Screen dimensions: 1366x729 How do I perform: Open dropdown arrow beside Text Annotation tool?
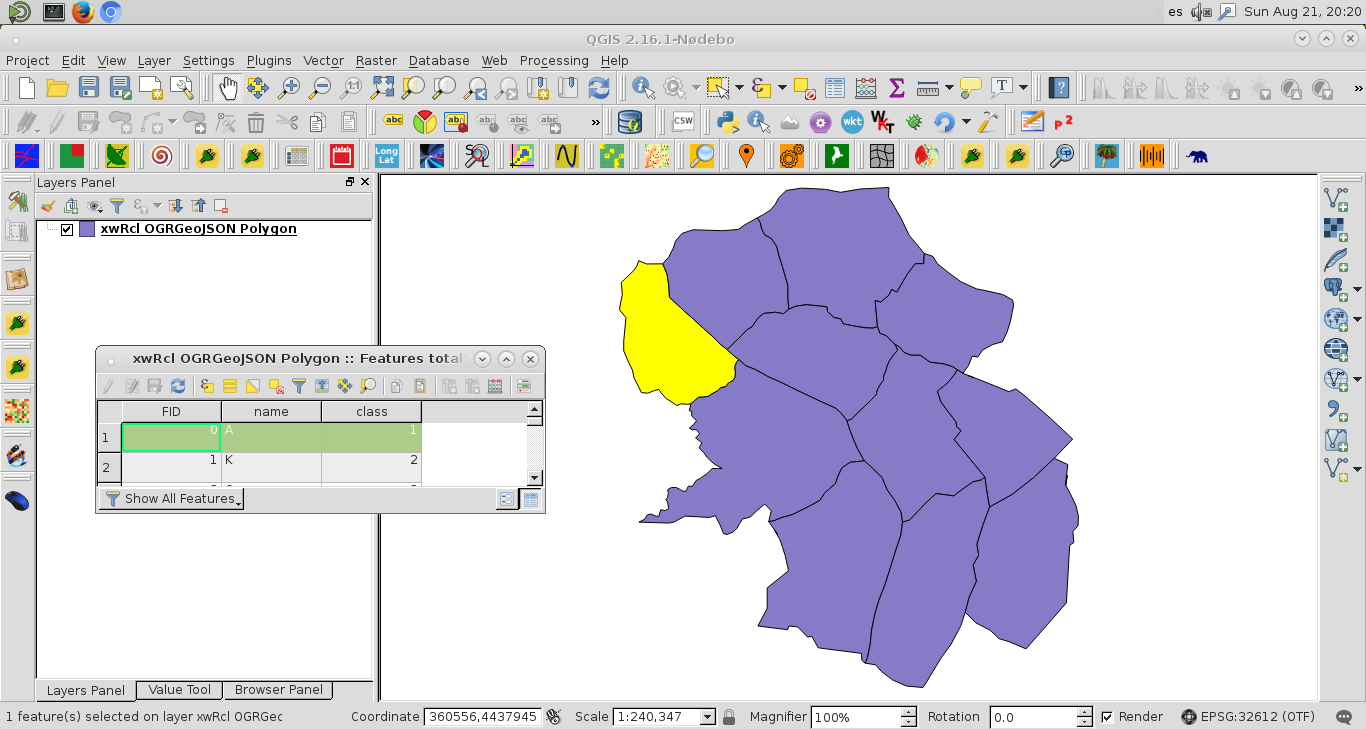pos(1023,88)
